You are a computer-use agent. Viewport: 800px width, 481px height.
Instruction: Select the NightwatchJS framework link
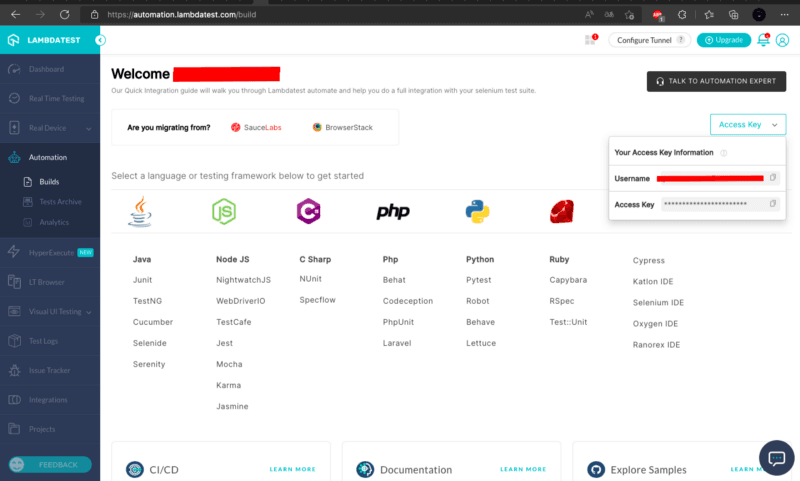[243, 280]
